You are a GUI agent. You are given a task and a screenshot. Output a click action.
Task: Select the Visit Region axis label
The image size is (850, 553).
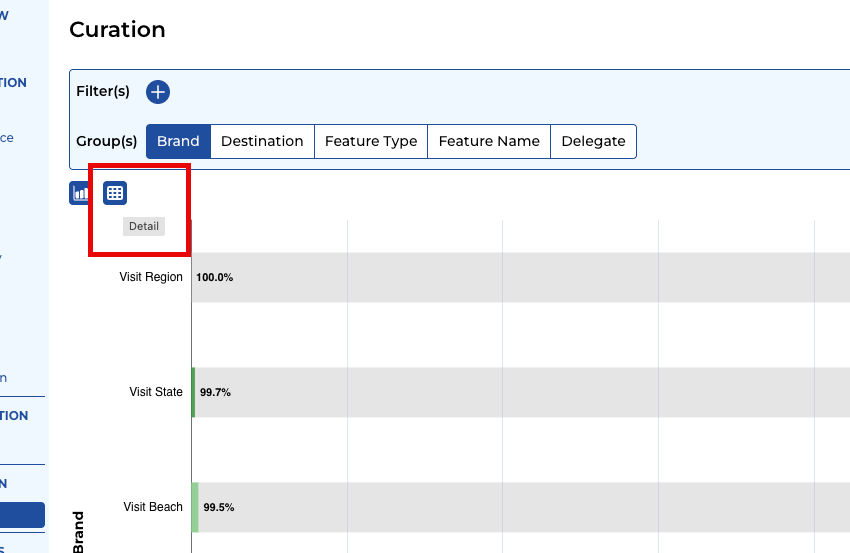pyautogui.click(x=150, y=277)
